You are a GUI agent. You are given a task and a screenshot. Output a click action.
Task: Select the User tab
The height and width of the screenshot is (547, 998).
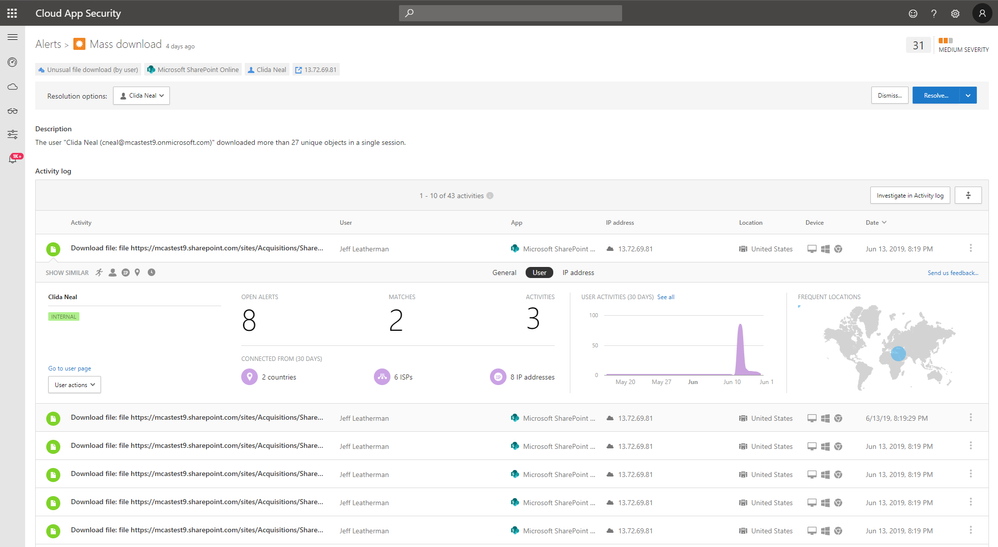[539, 273]
